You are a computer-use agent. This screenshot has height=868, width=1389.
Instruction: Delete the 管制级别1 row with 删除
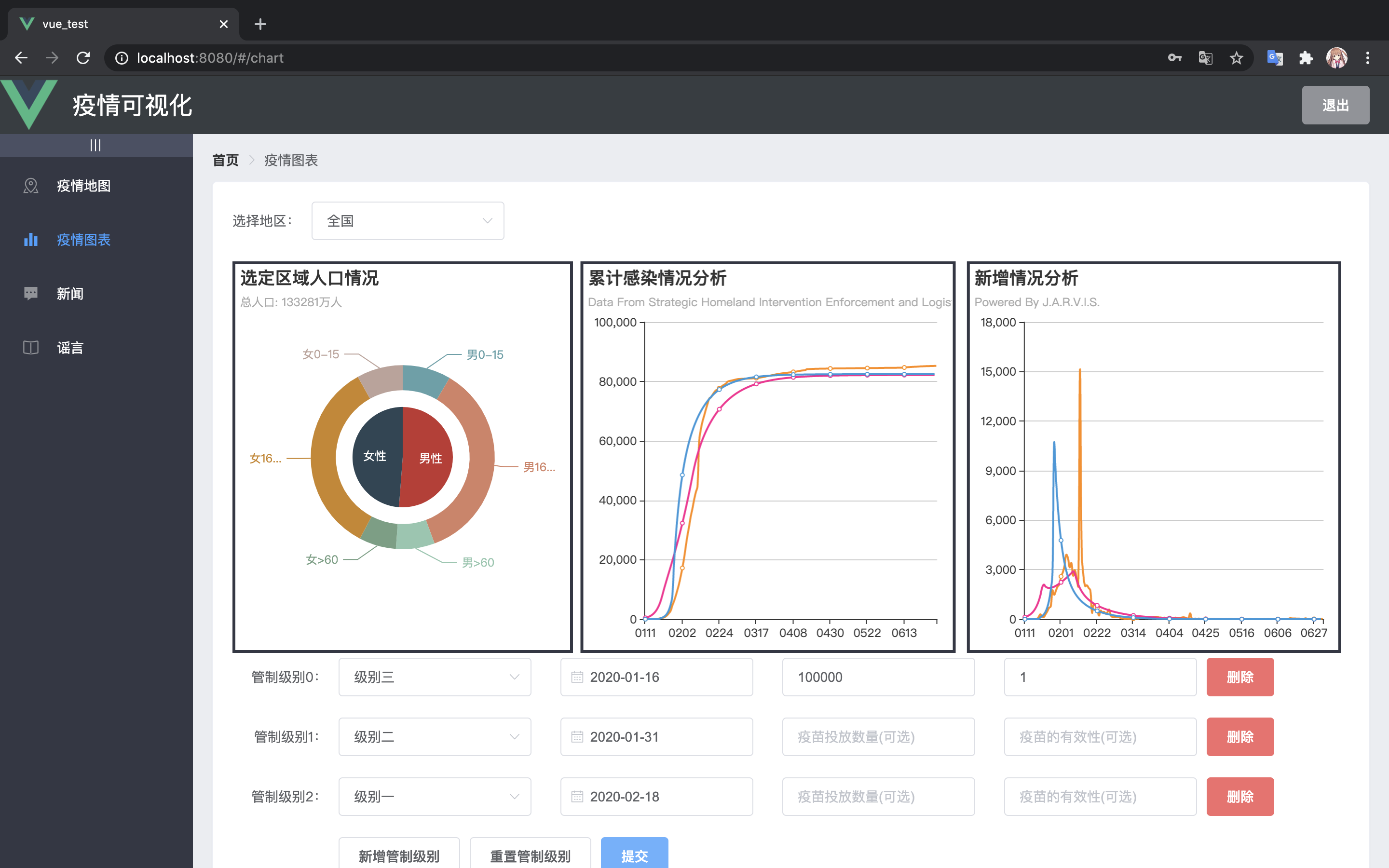tap(1240, 736)
